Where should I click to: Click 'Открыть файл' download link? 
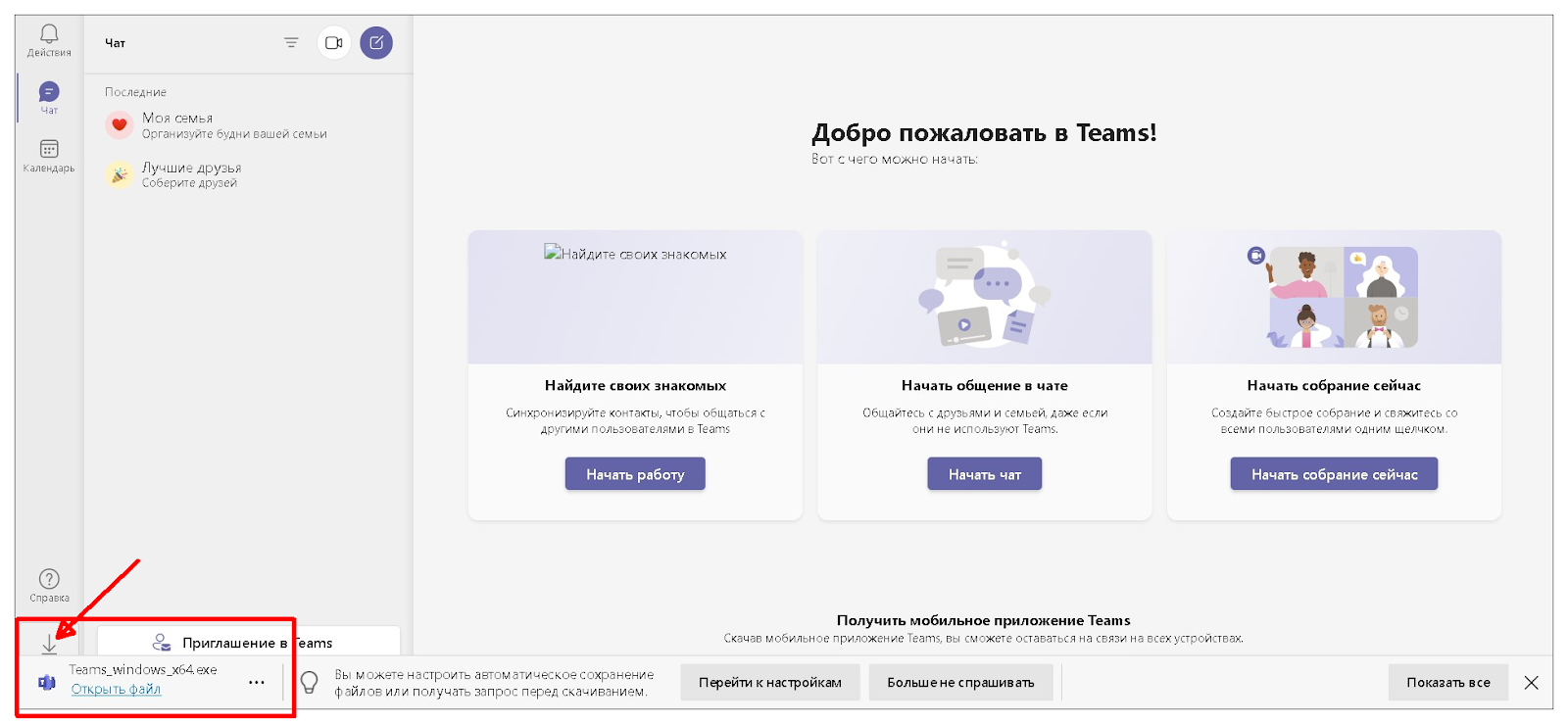116,690
